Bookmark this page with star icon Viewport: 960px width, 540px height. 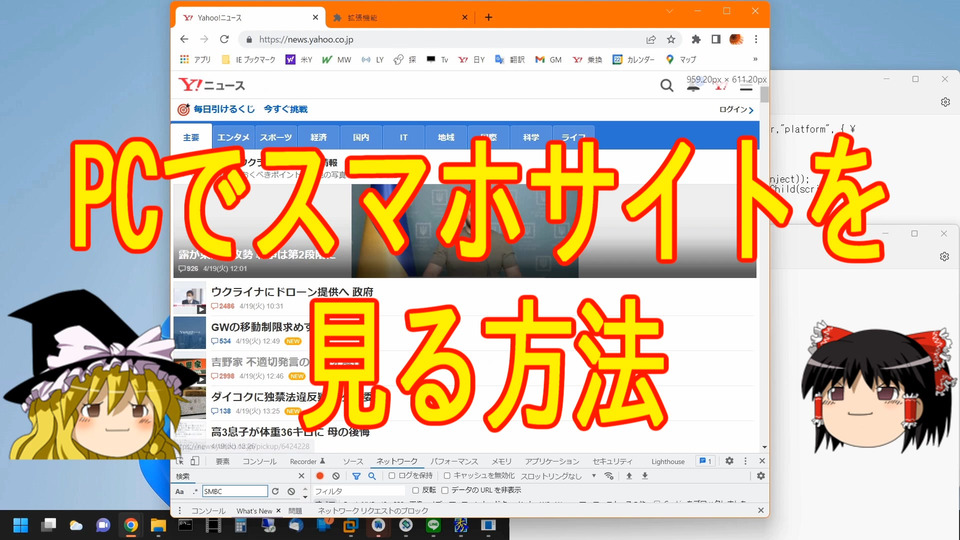coord(671,39)
